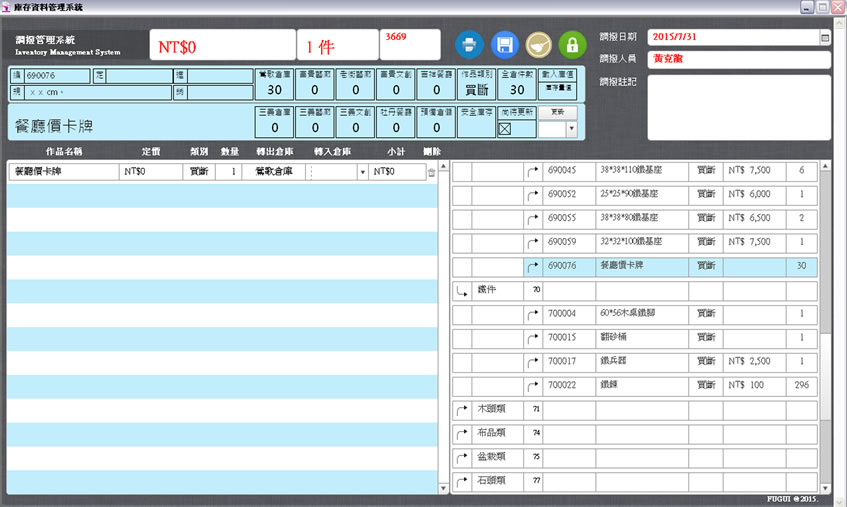Screen dimensions: 847x507
Task: Click the green padlock icon
Action: click(x=572, y=44)
